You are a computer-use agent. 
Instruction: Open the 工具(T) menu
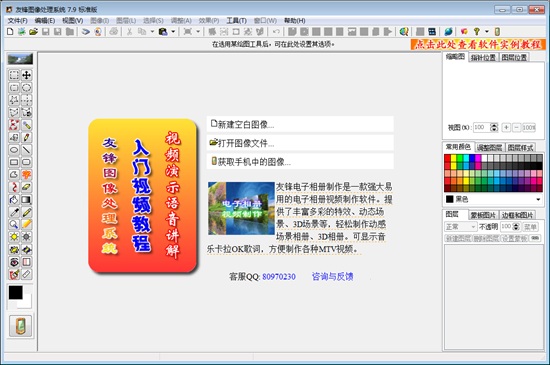tap(236, 21)
